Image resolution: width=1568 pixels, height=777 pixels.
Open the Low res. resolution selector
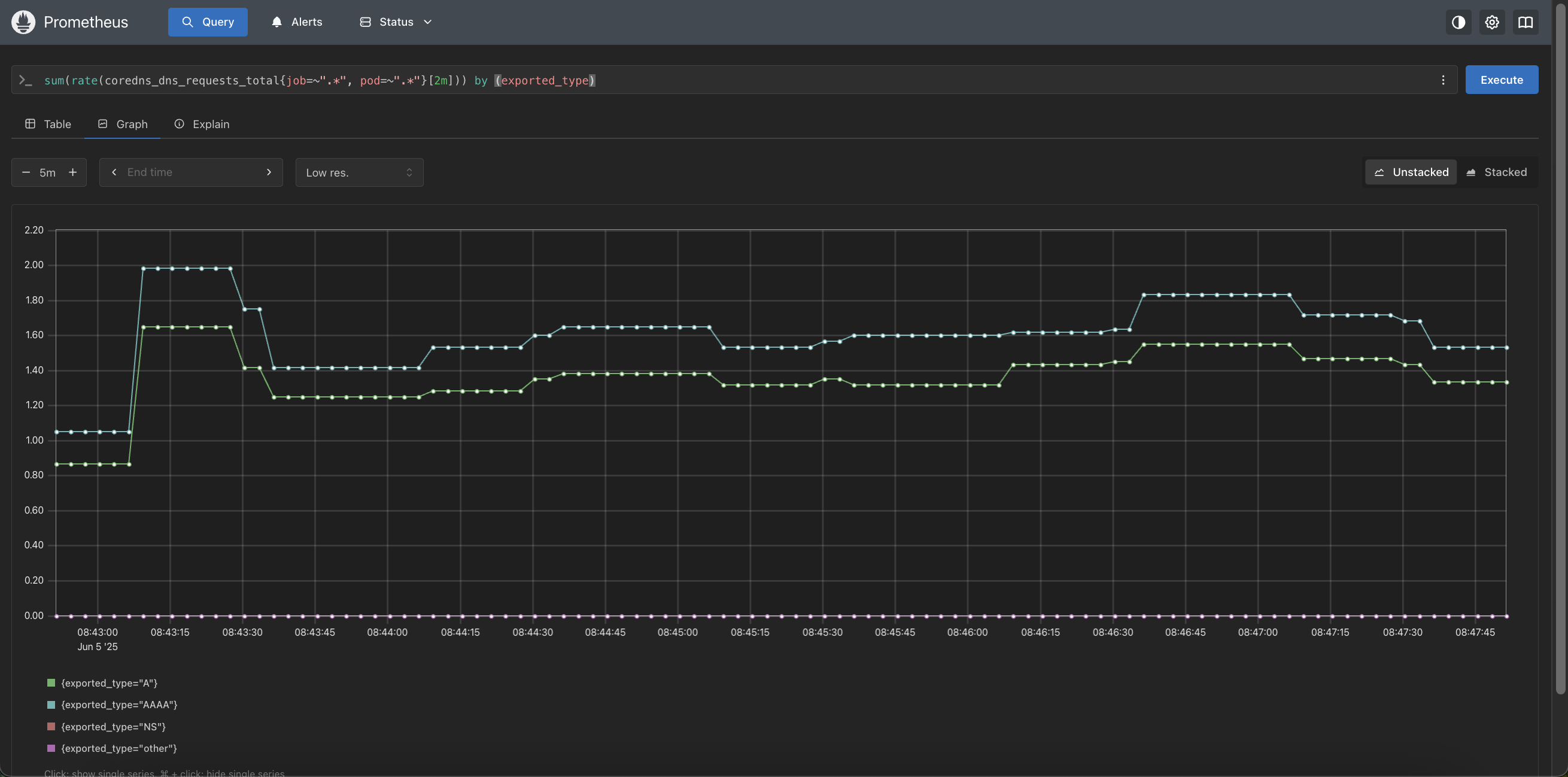[359, 172]
